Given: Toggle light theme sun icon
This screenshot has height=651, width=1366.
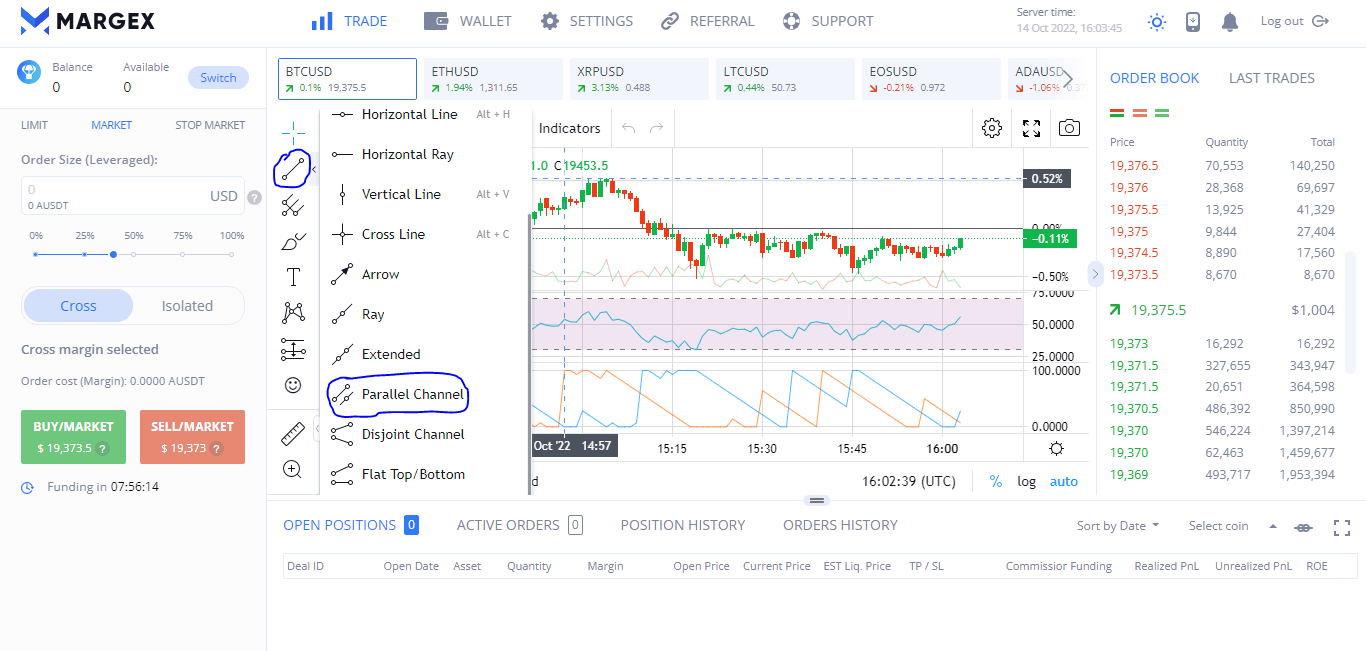Looking at the screenshot, I should pyautogui.click(x=1157, y=22).
